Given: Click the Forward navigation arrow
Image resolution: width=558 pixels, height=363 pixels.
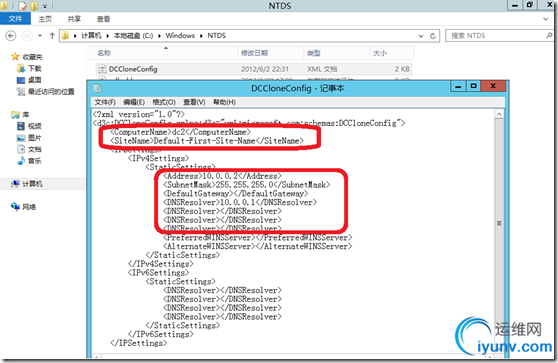Looking at the screenshot, I should click(27, 36).
